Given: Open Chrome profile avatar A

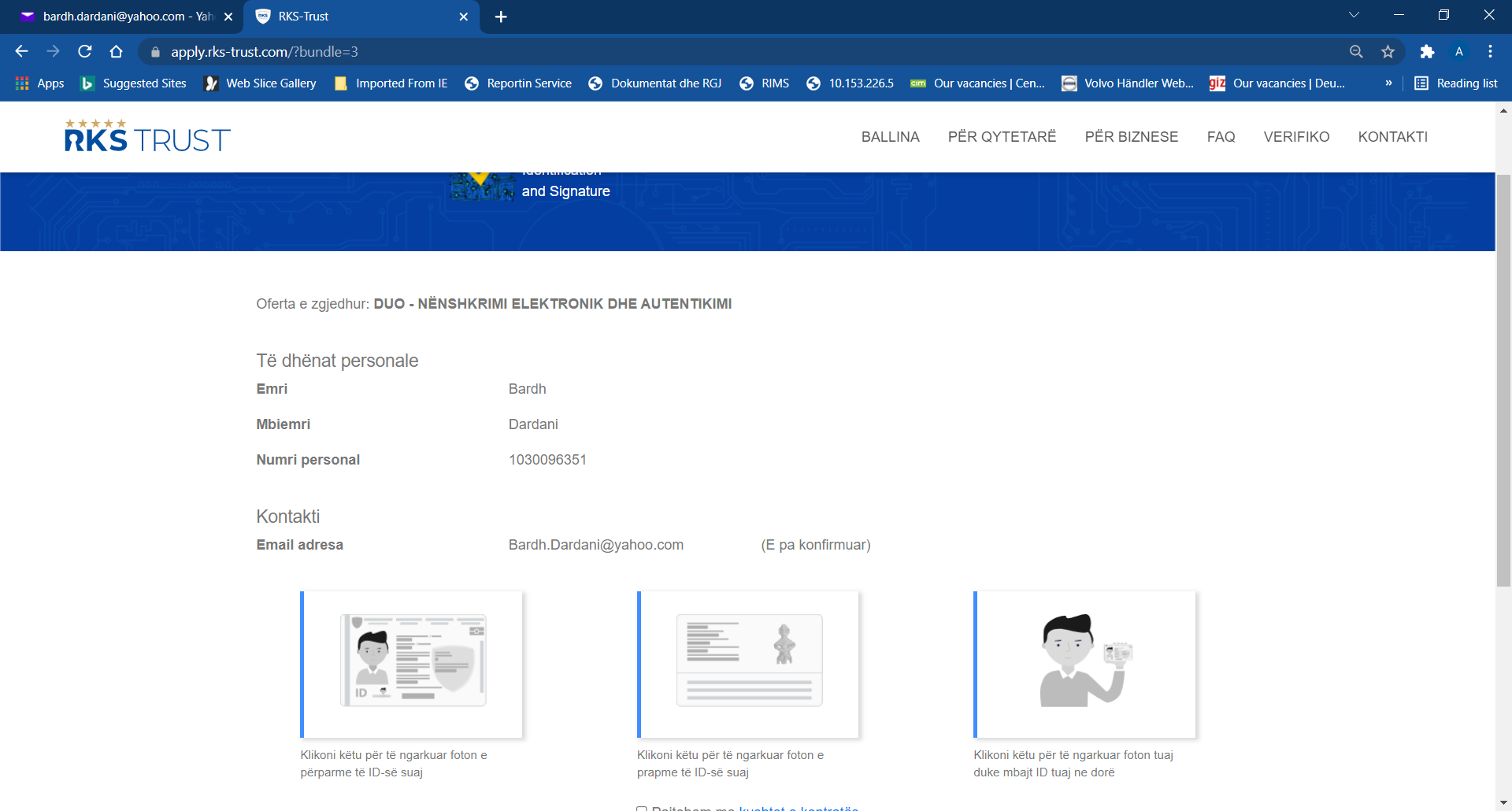Looking at the screenshot, I should click(1459, 51).
